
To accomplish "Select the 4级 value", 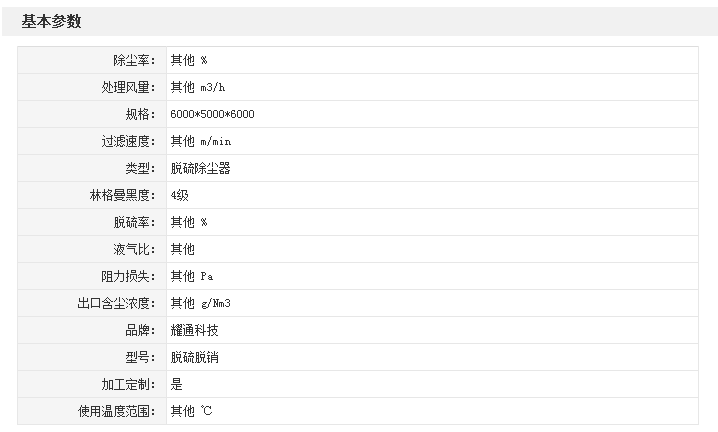I will coord(179,195).
